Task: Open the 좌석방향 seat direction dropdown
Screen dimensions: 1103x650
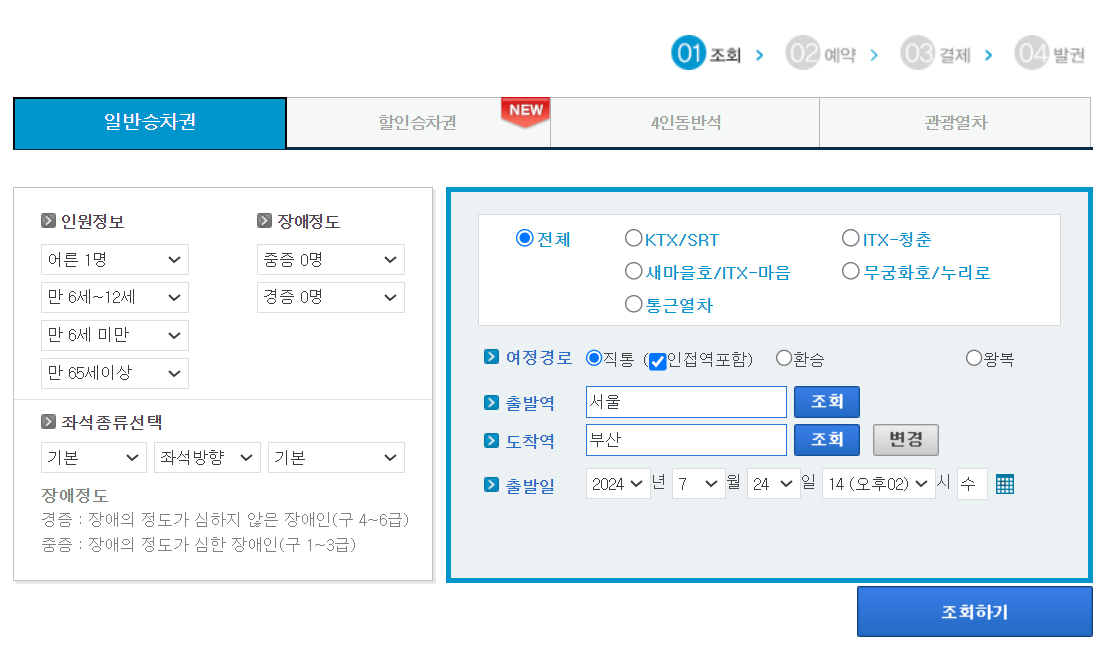Action: pos(207,457)
